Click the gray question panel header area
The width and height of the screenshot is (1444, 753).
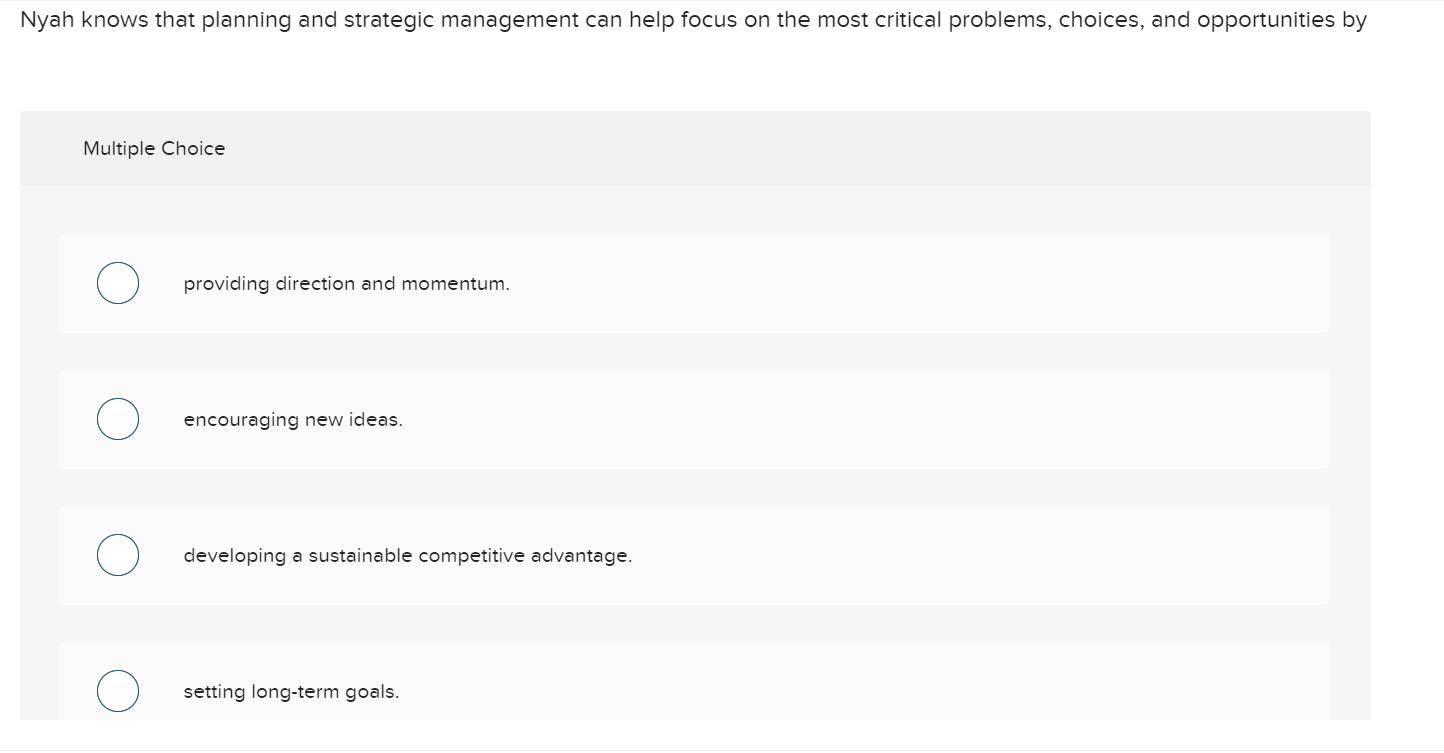694,148
